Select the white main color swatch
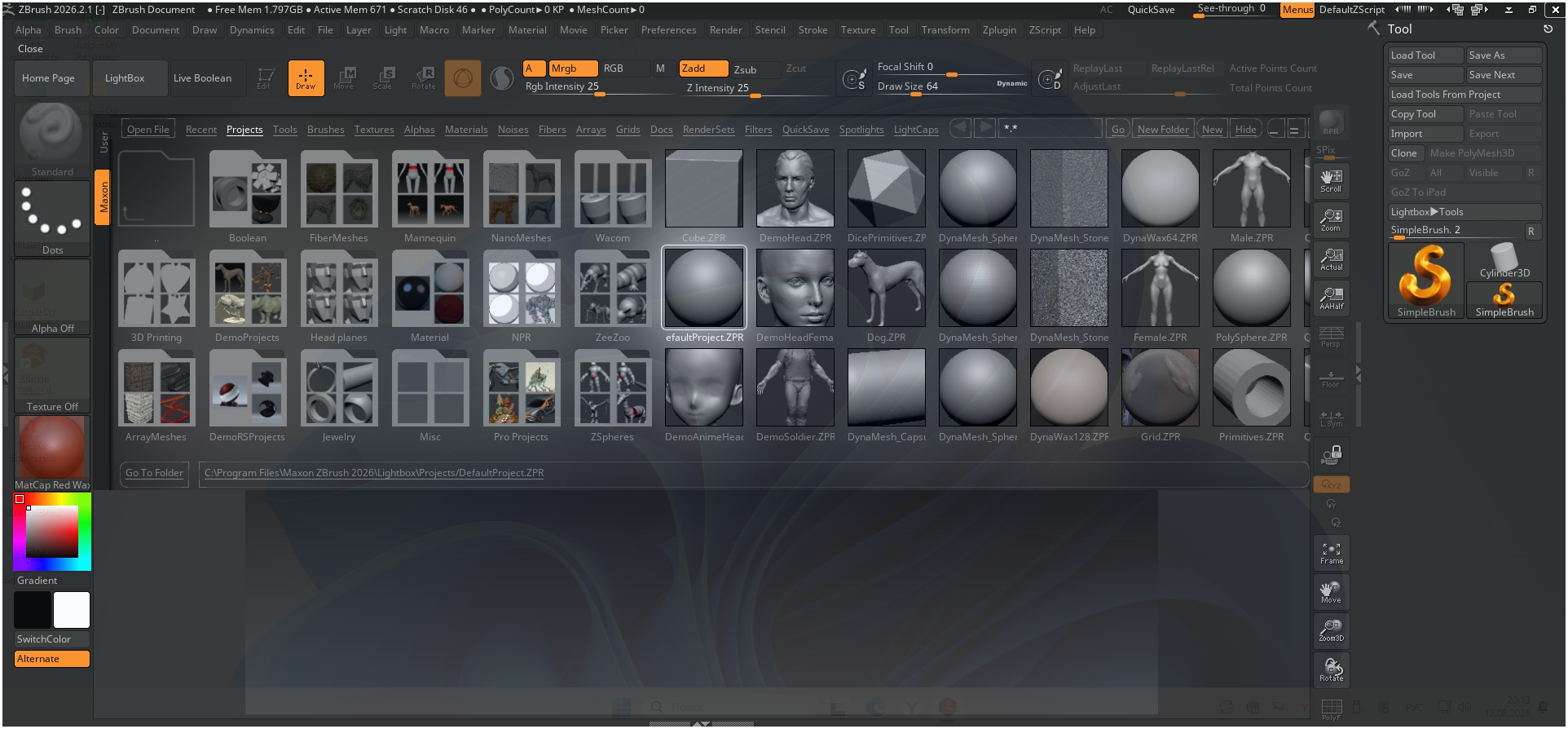The image size is (1568, 729). pyautogui.click(x=72, y=610)
